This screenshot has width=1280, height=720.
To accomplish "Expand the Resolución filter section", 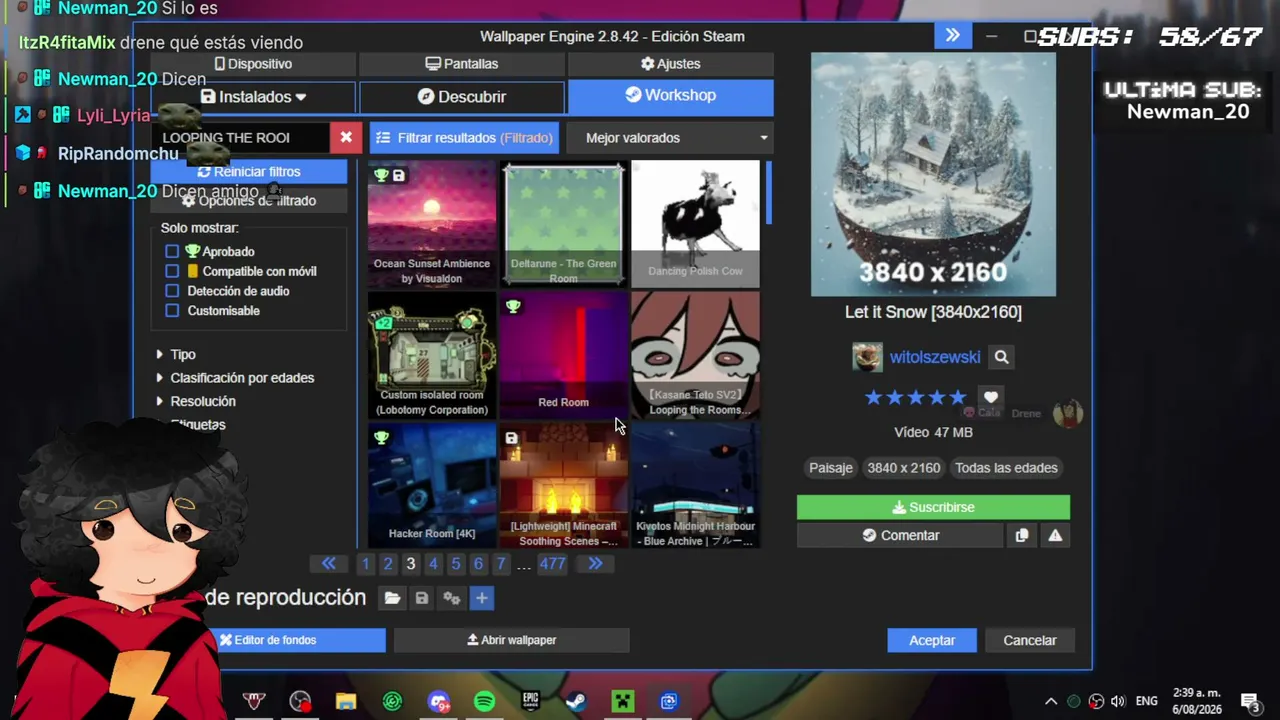I will point(196,401).
